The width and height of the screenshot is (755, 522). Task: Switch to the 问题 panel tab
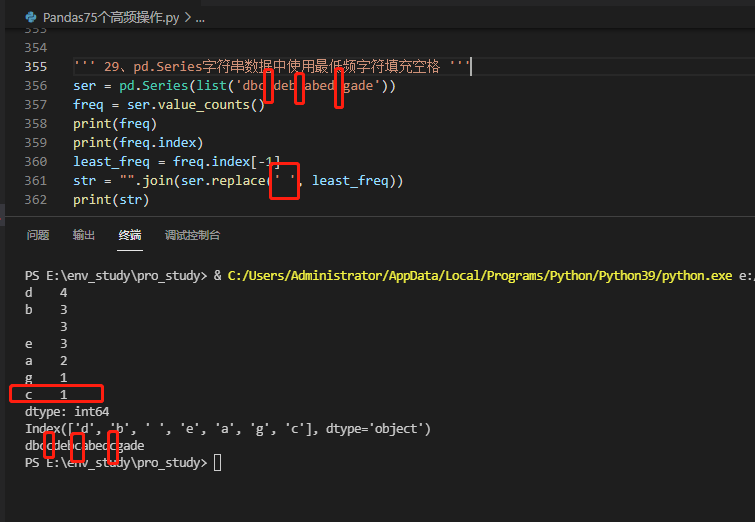pyautogui.click(x=38, y=235)
